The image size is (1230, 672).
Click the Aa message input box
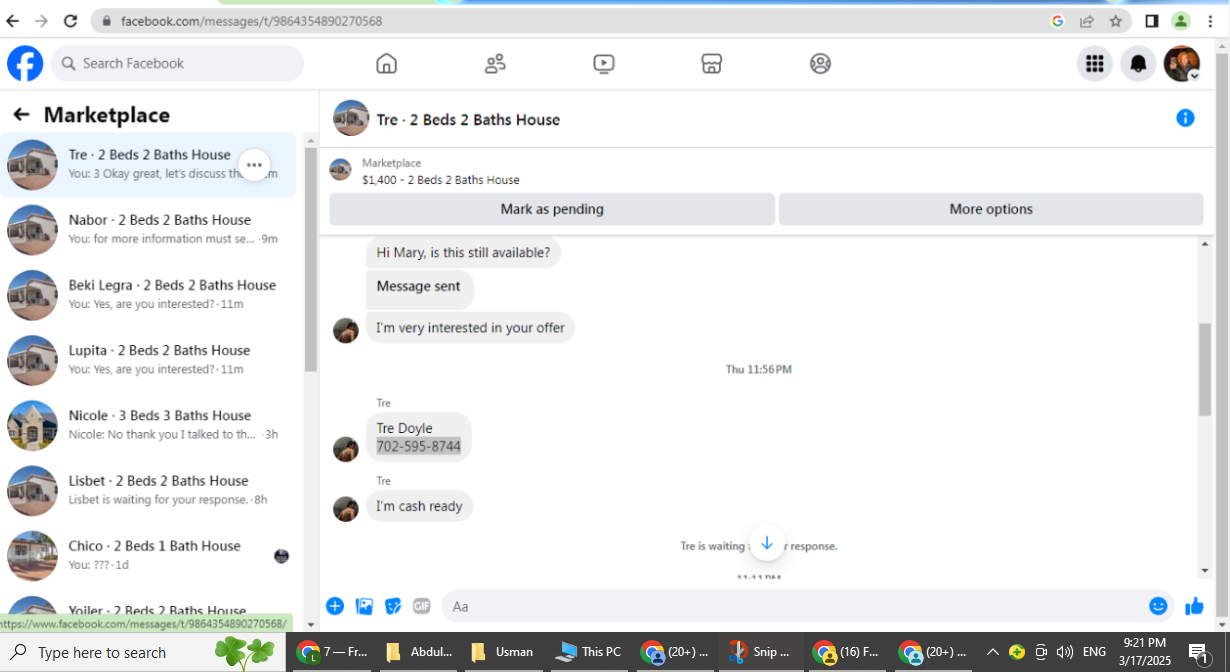click(x=795, y=606)
